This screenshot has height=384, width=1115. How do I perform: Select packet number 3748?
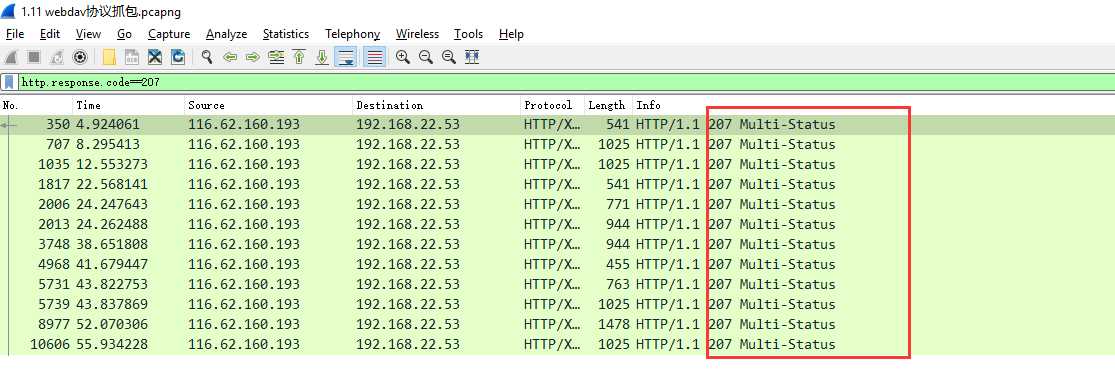(x=558, y=244)
